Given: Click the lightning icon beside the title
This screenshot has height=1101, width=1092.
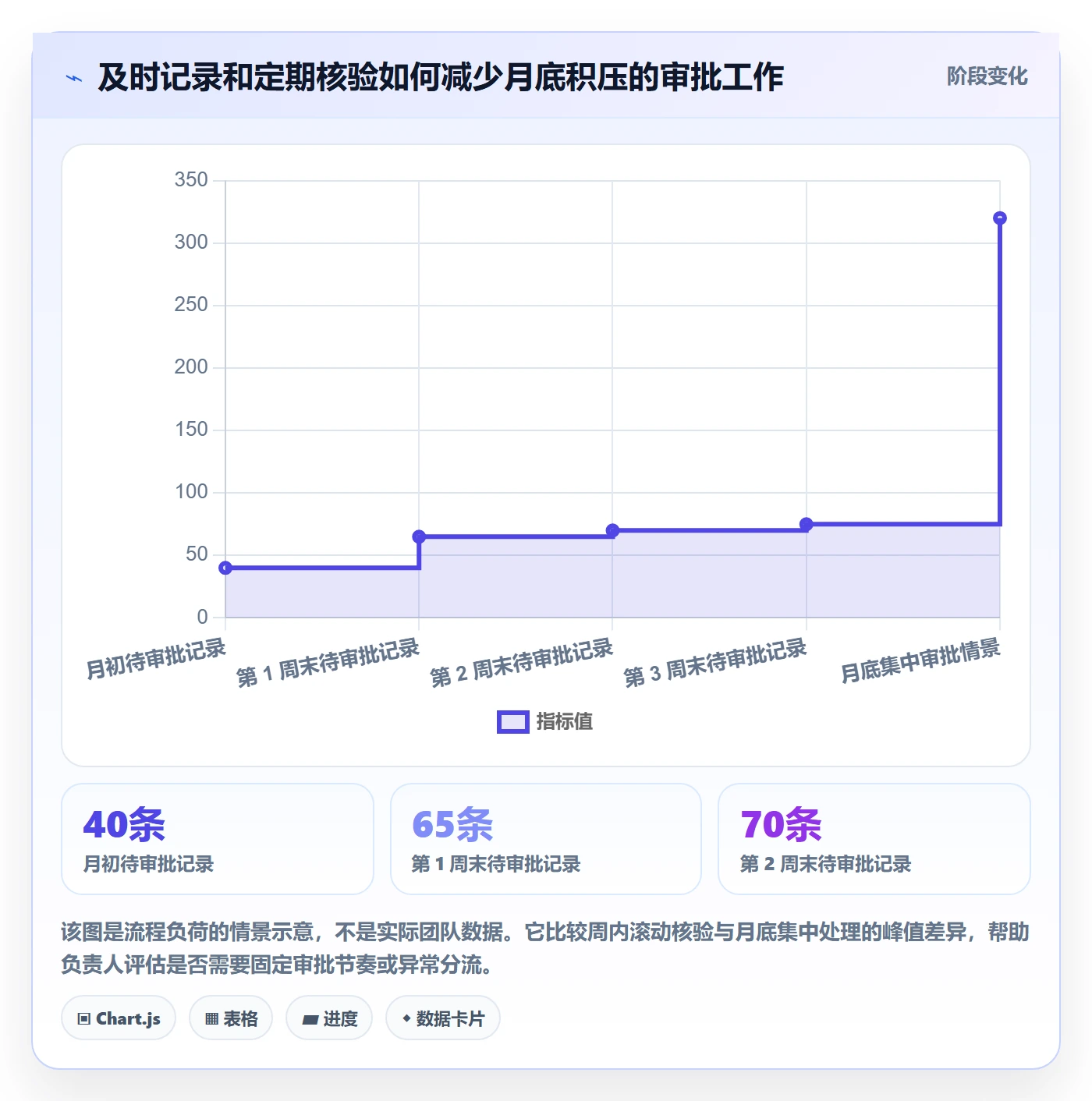Looking at the screenshot, I should tap(74, 78).
